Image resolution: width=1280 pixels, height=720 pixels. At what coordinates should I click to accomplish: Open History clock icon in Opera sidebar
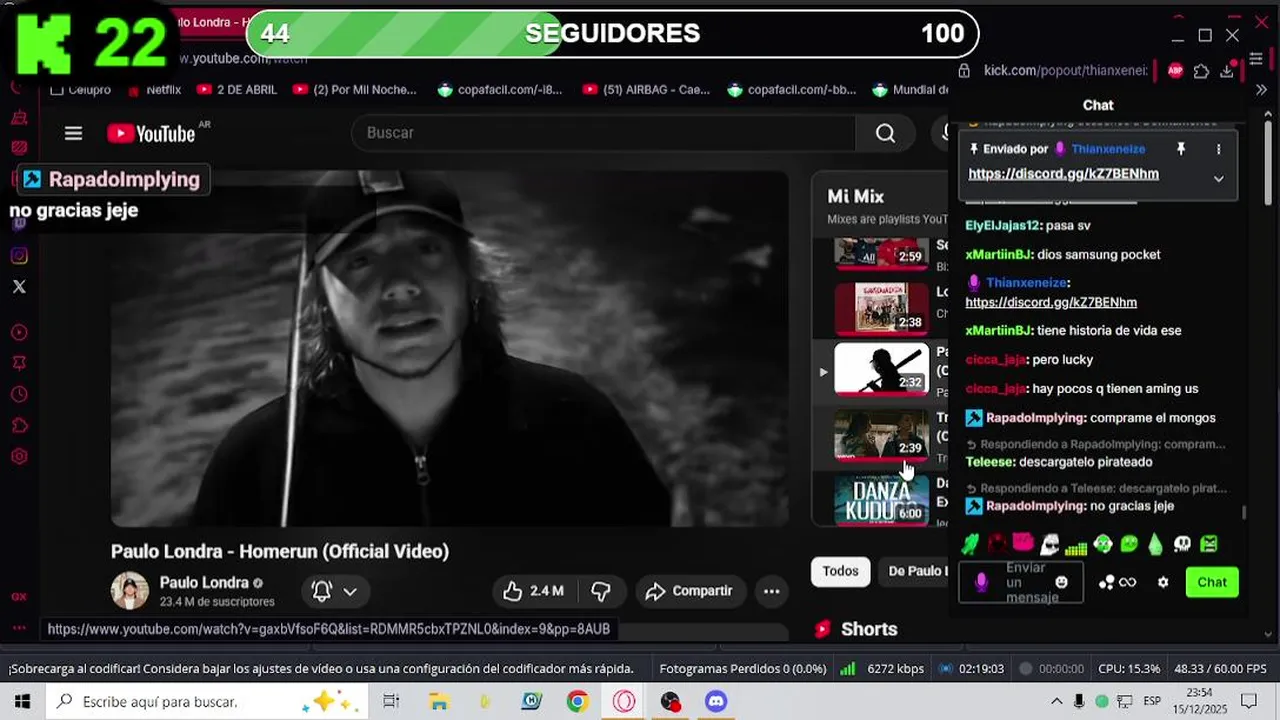pyautogui.click(x=19, y=395)
